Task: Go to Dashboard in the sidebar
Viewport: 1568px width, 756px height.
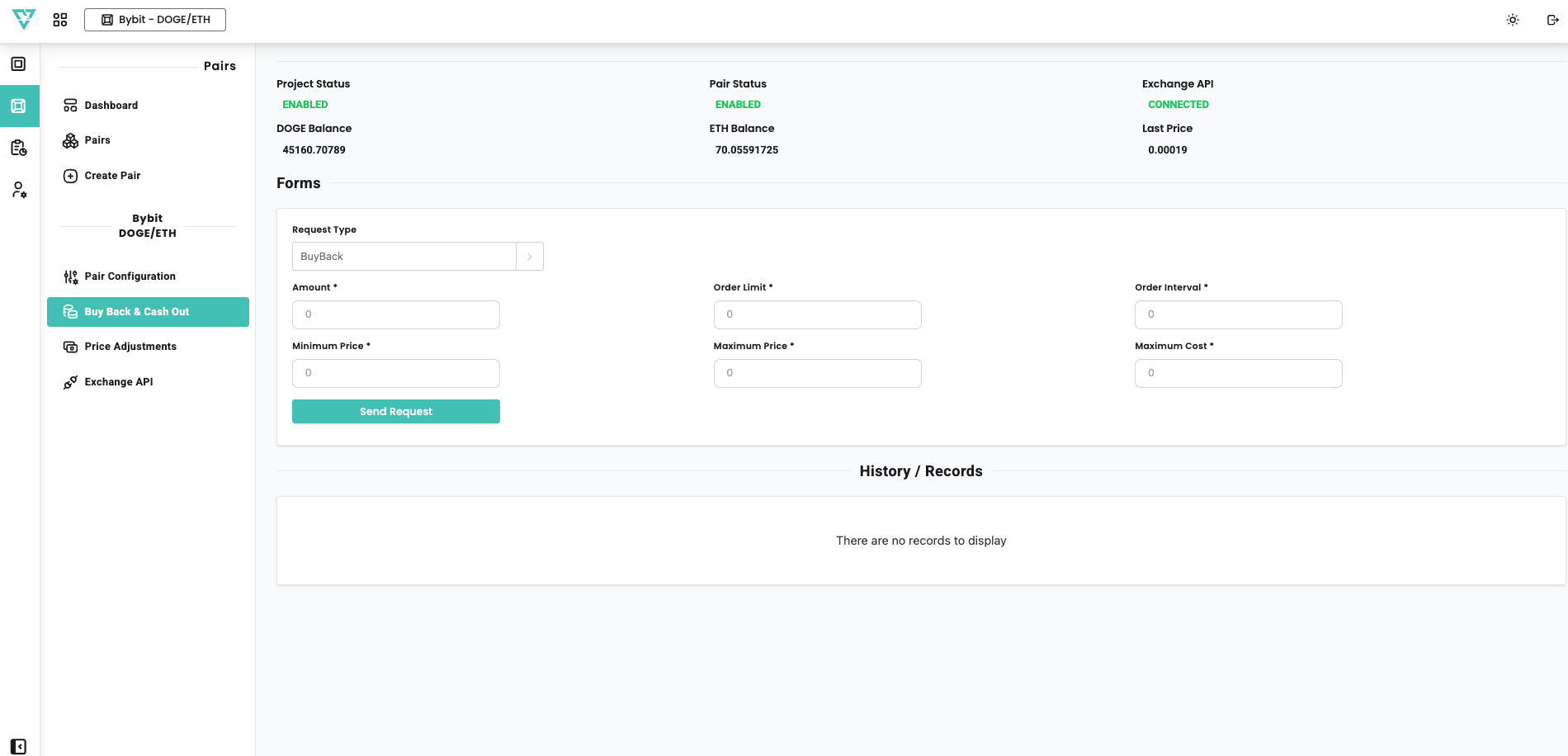Action: tap(111, 106)
